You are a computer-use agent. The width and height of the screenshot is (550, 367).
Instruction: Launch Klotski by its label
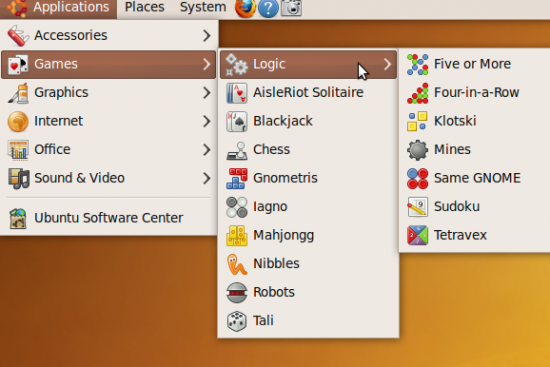pos(455,121)
